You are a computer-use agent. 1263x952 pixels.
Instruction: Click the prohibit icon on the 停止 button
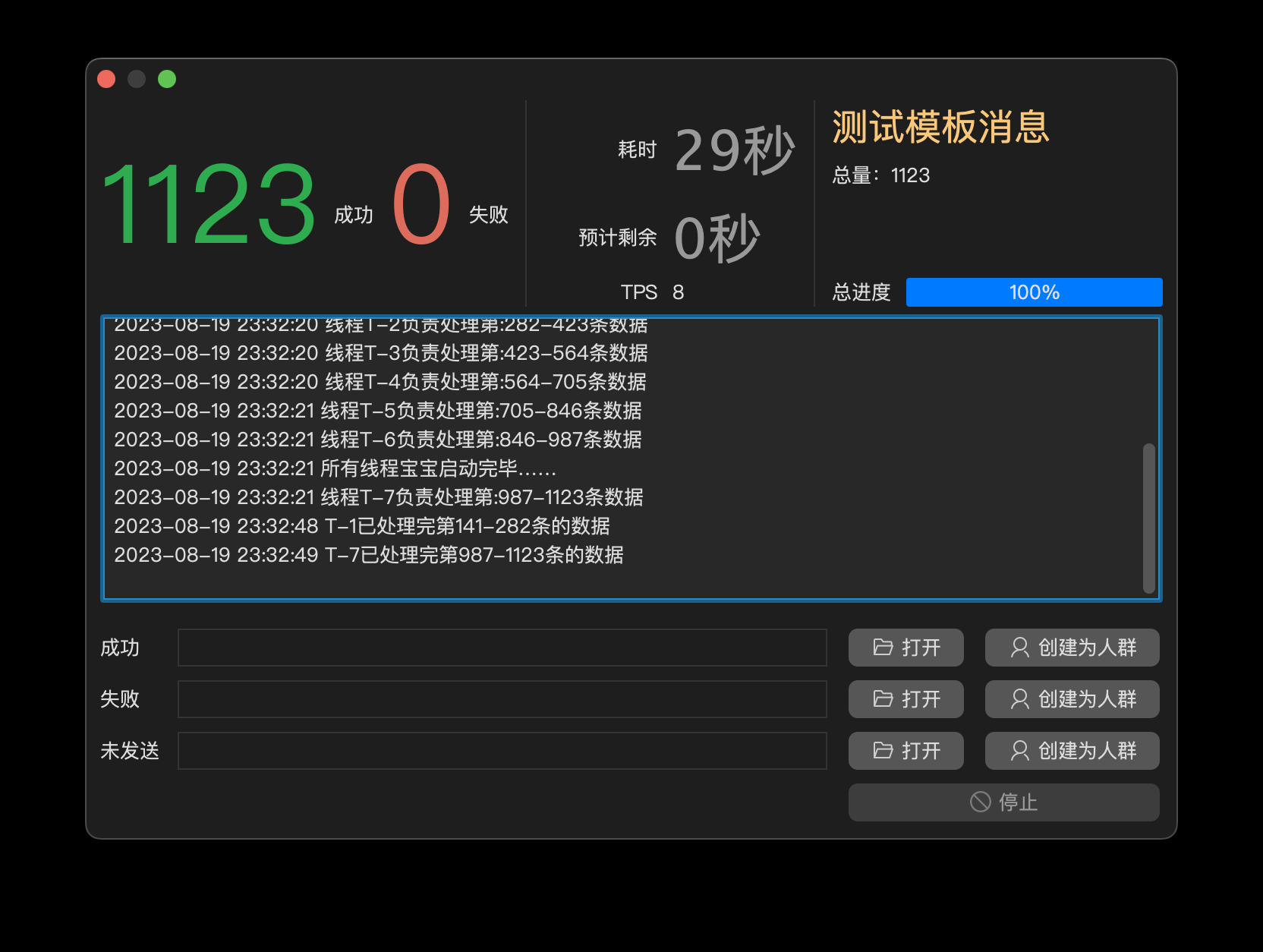point(980,802)
